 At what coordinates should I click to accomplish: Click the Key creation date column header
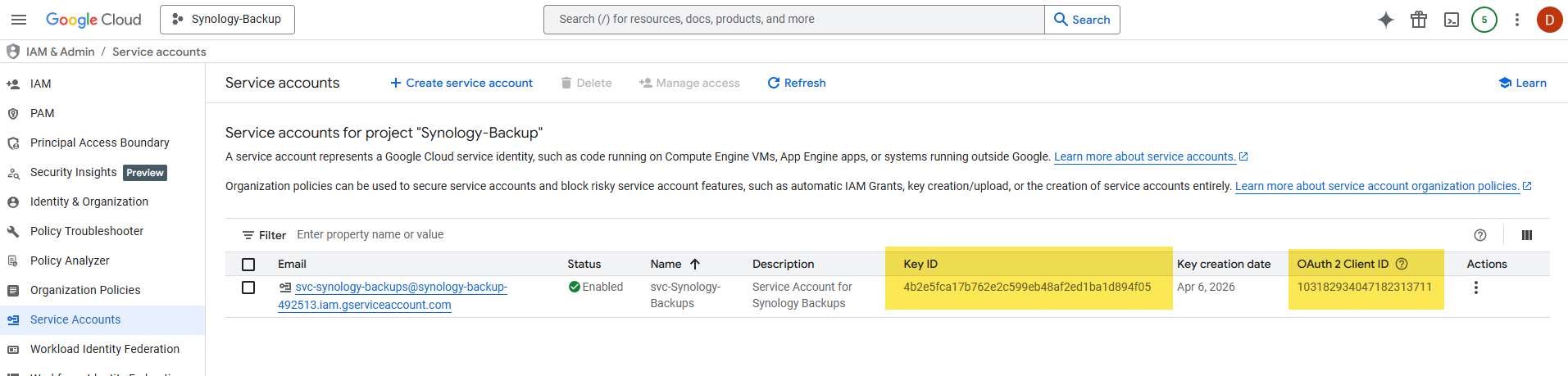coord(1224,264)
